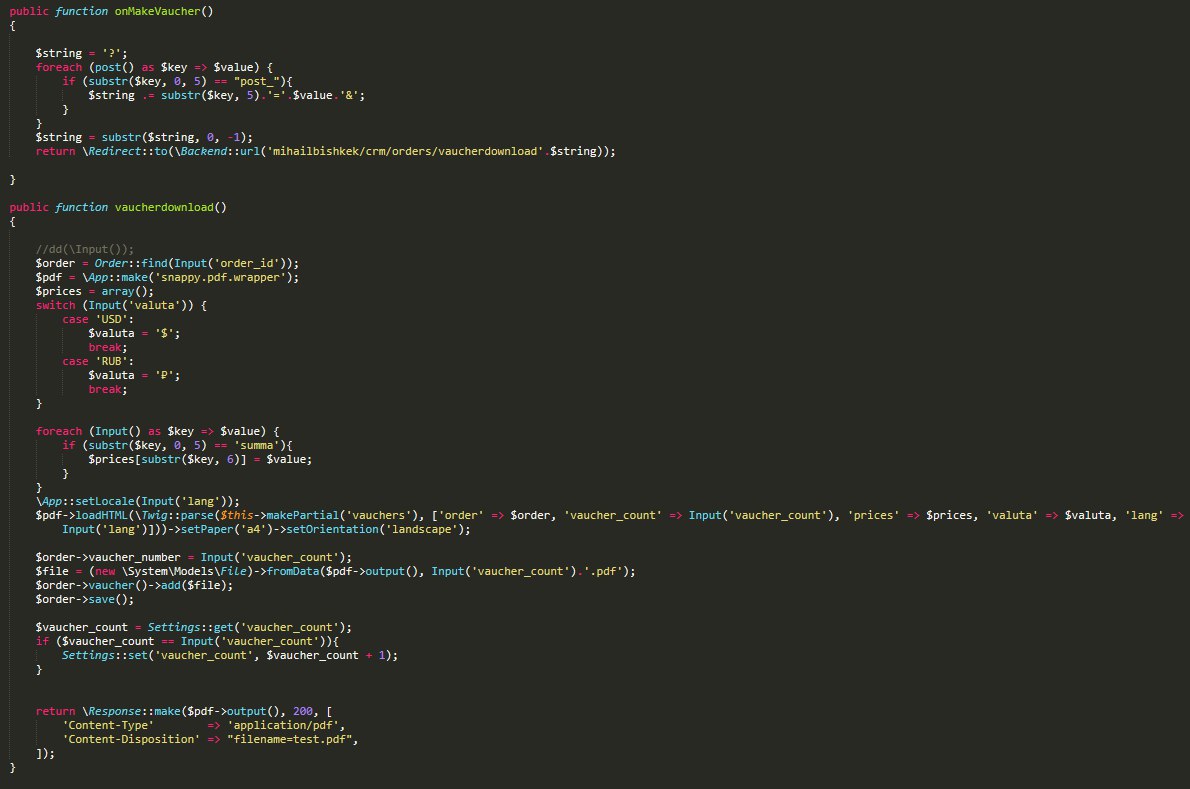Click the substr($string, 0, -1) expression
The image size is (1190, 789).
174,137
